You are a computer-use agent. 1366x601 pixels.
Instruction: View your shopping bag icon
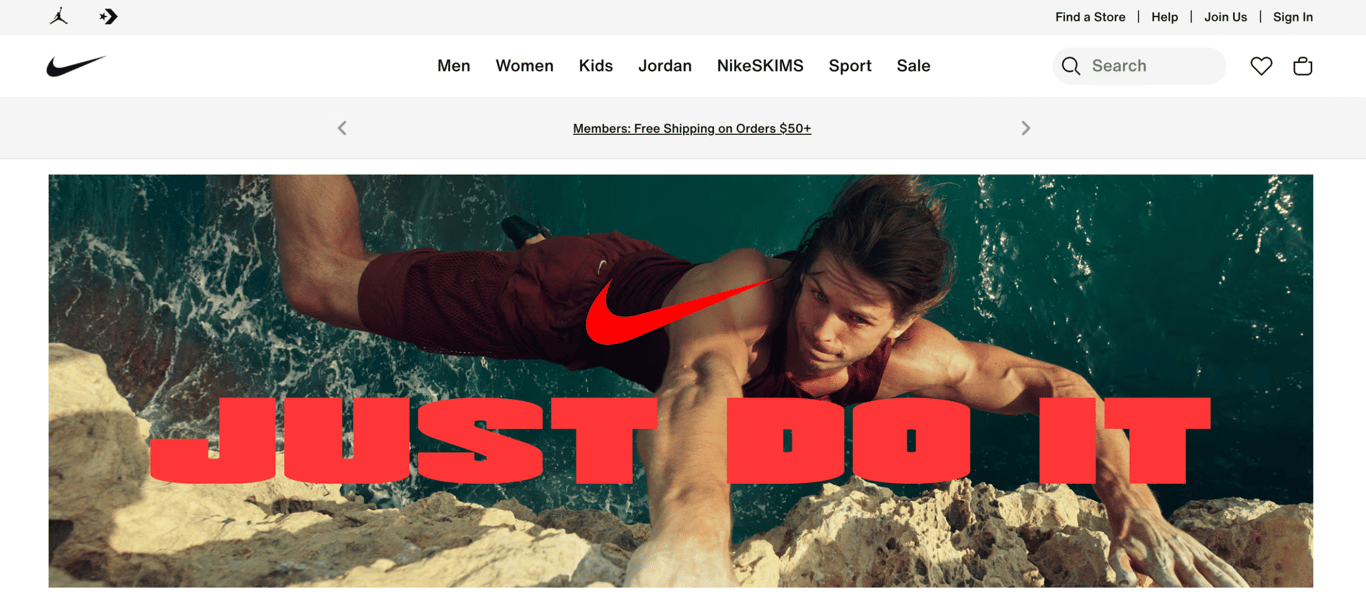click(x=1302, y=65)
